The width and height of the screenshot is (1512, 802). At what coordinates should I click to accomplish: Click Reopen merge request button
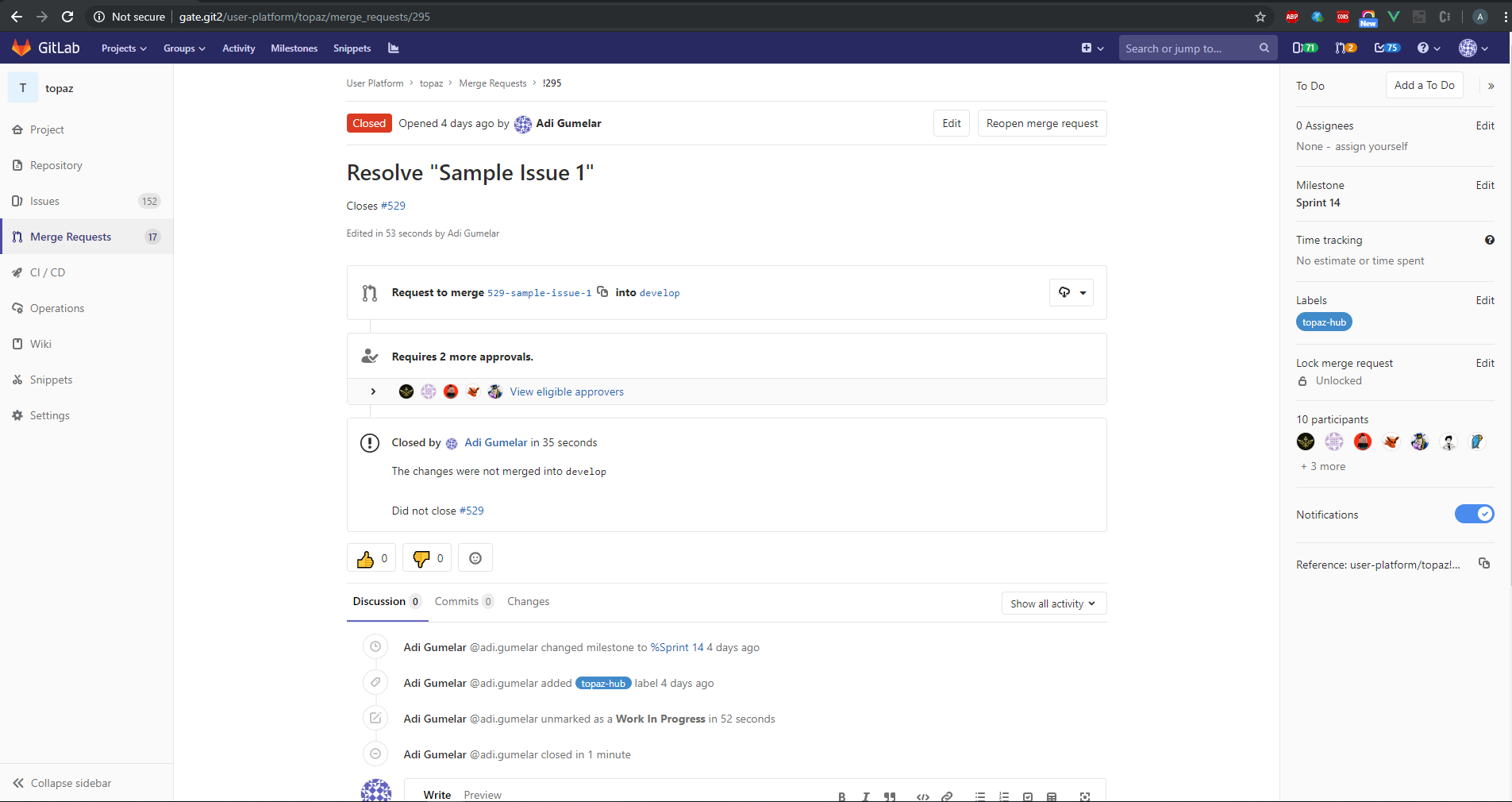click(x=1041, y=123)
